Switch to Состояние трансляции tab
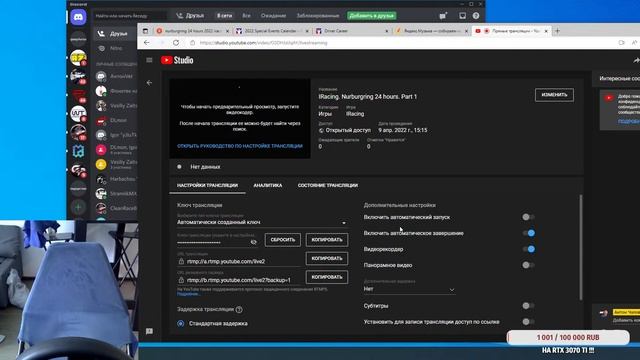The width and height of the screenshot is (640, 360). (x=328, y=185)
